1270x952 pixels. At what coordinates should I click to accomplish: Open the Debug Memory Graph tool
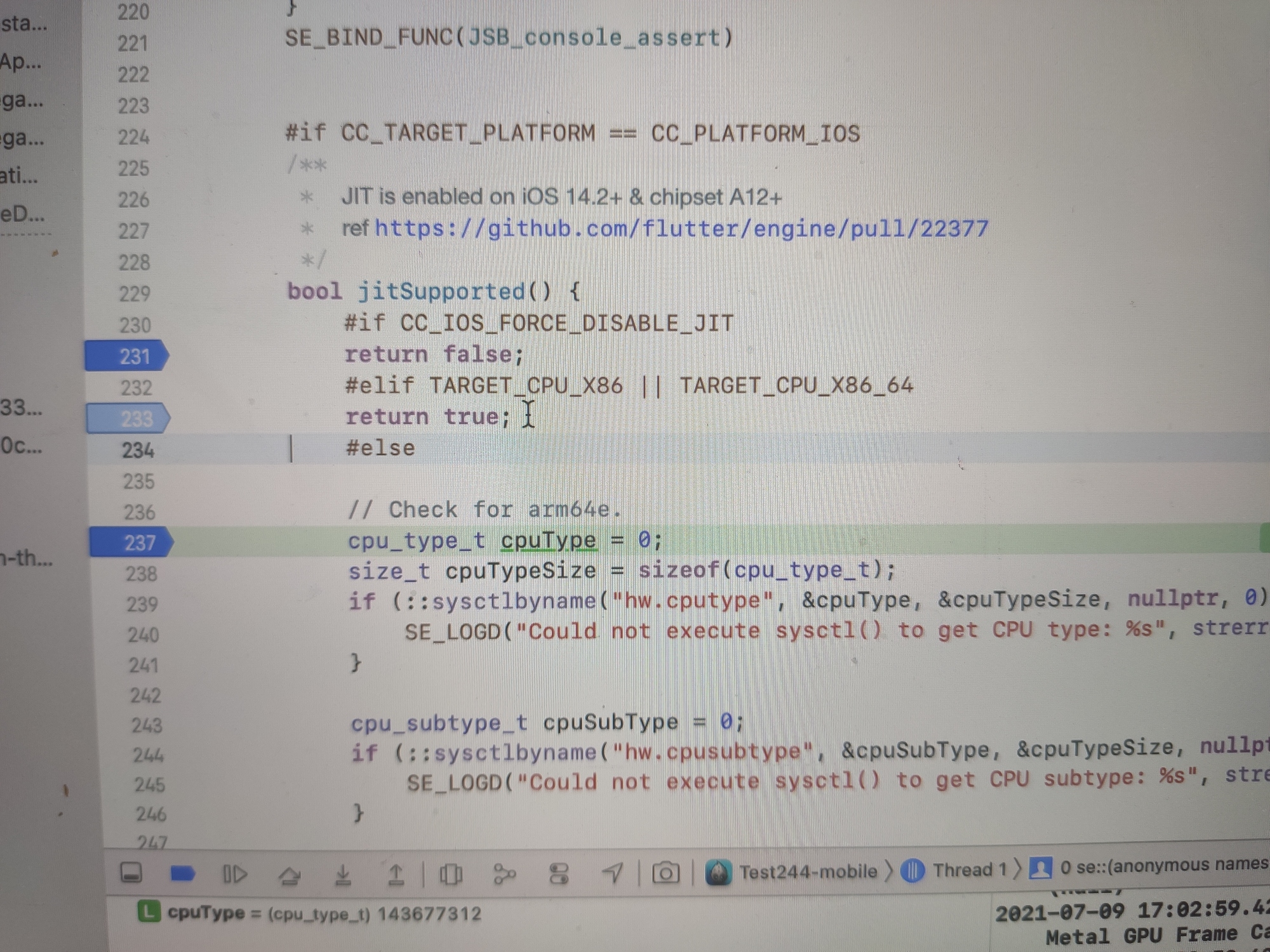point(504,875)
